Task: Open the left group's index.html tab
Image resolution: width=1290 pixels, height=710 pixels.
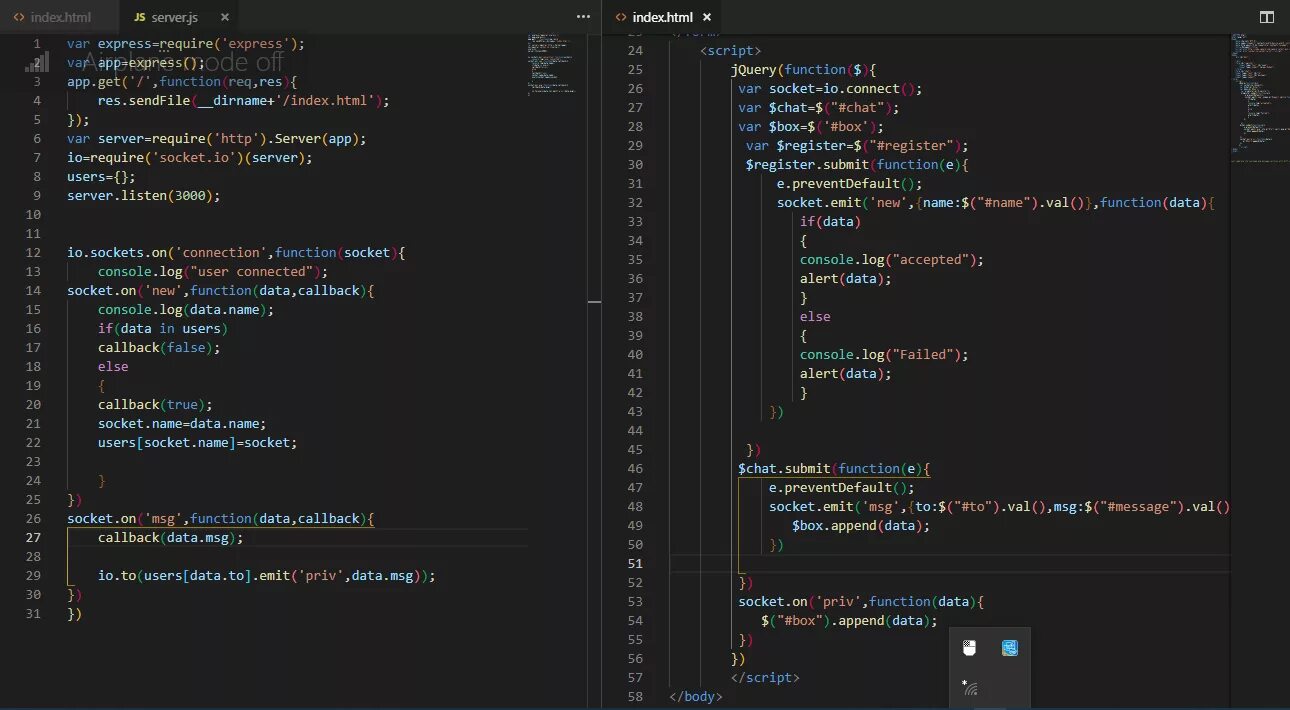Action: pyautogui.click(x=60, y=17)
